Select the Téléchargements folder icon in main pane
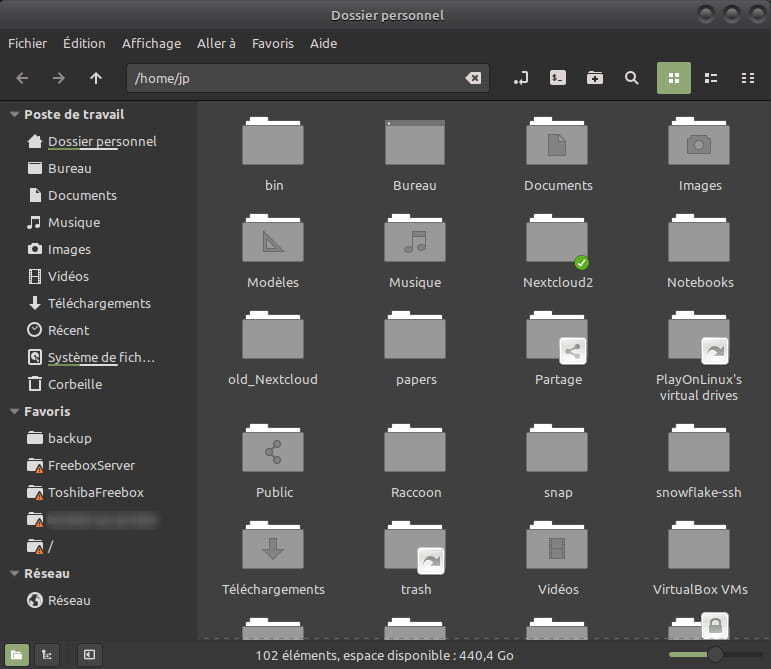771x669 pixels. click(x=273, y=545)
